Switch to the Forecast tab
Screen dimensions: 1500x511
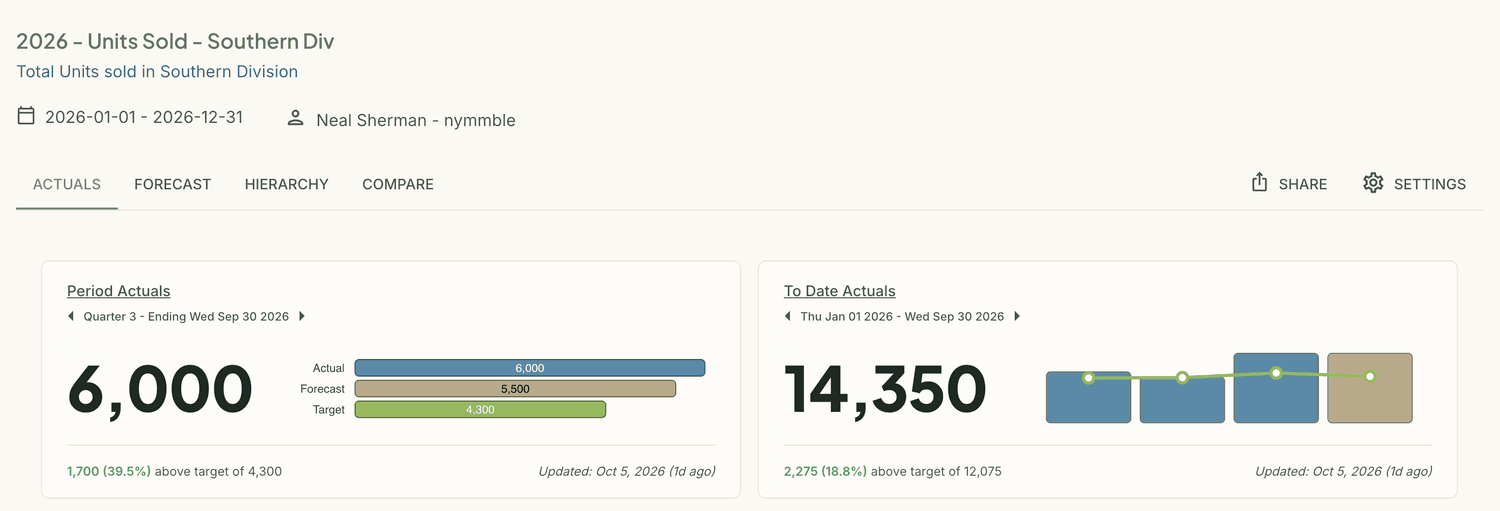pos(173,184)
